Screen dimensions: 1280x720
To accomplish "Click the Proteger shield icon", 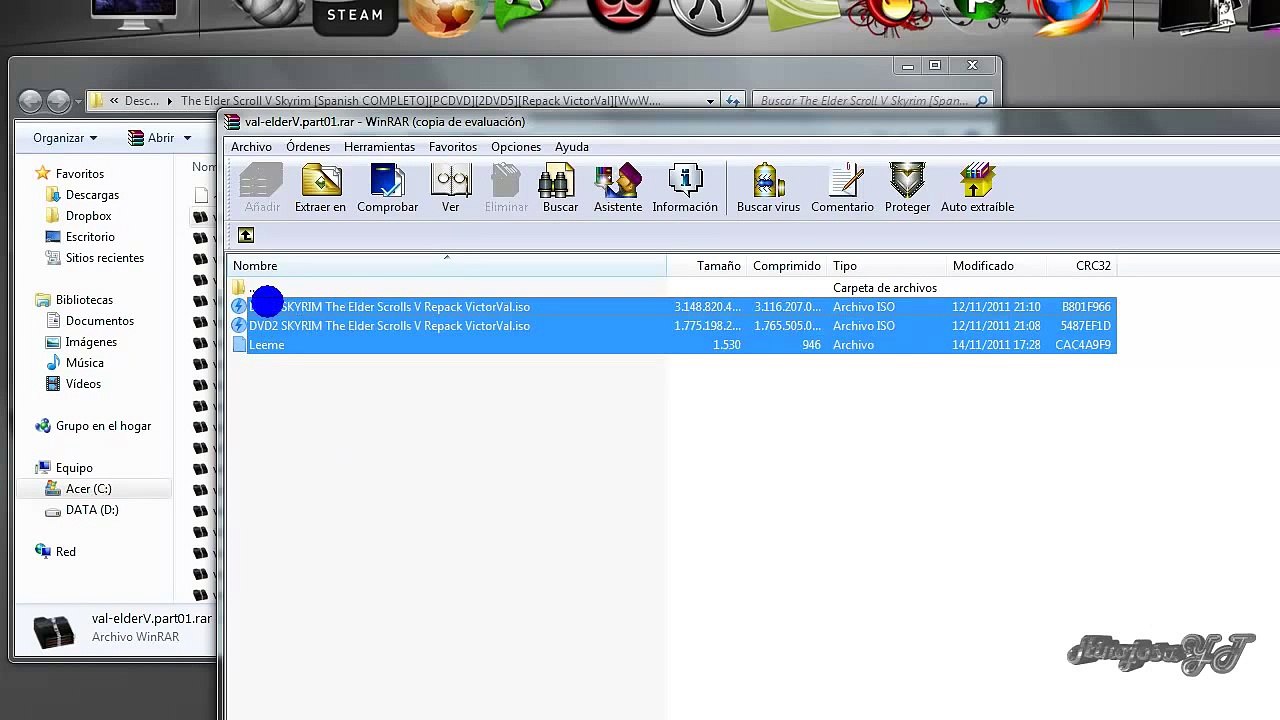I will (907, 188).
